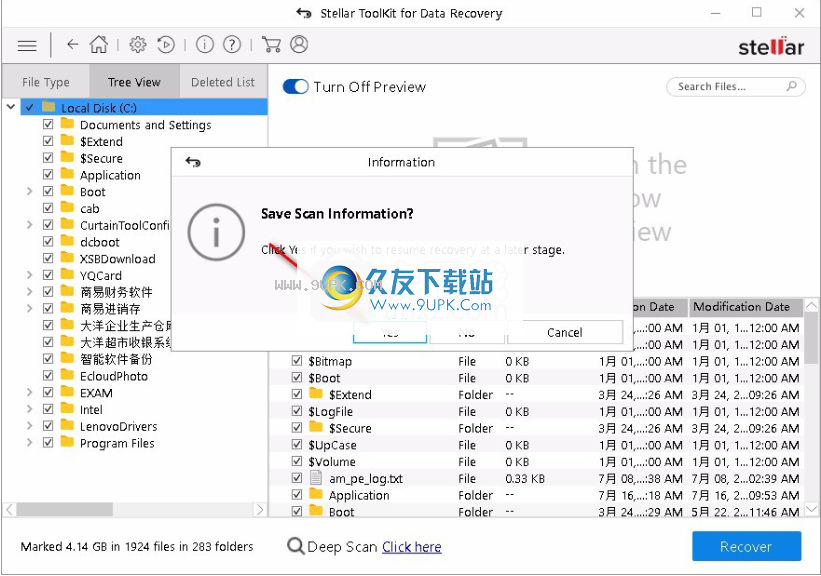The width and height of the screenshot is (821, 576).
Task: Click the Information dialog back-arrow icon
Action: pos(193,162)
